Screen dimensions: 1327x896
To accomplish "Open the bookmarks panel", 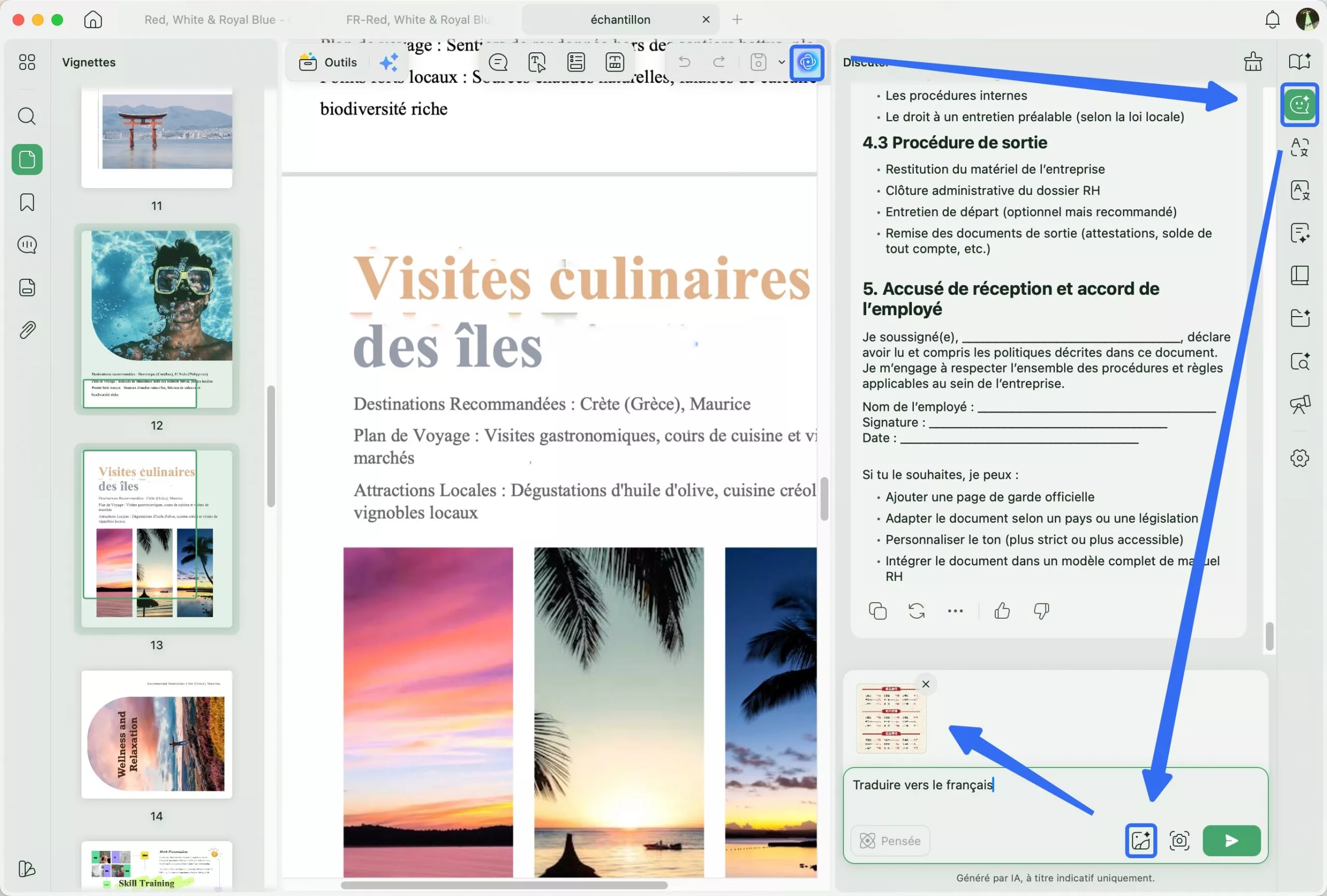I will coord(27,202).
